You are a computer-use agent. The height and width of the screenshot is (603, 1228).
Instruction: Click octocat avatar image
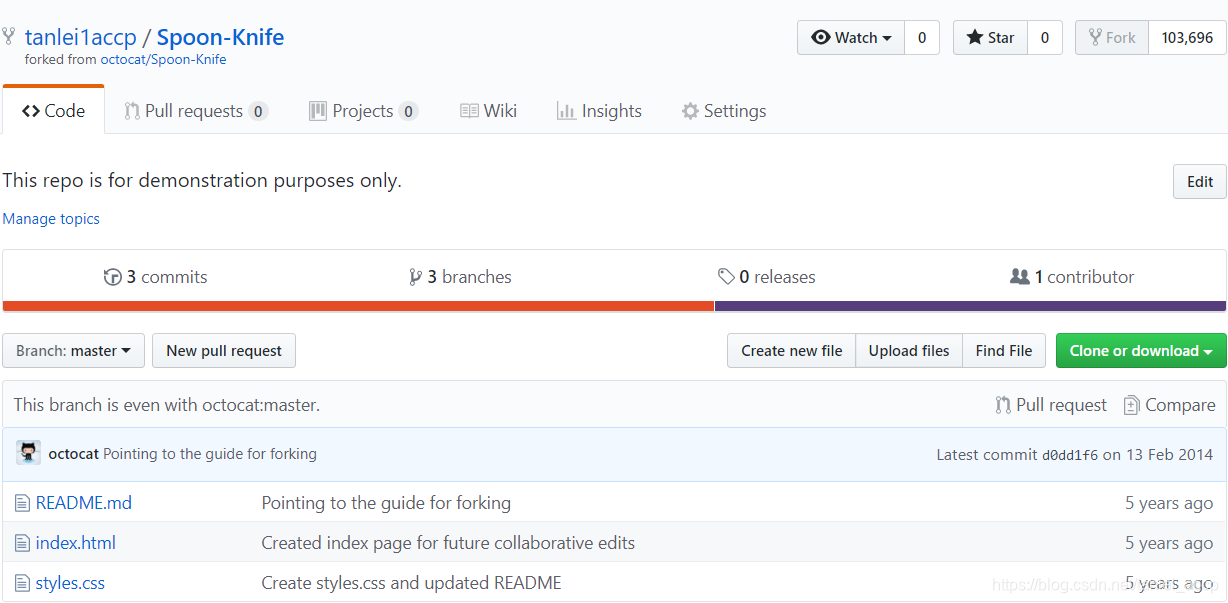(x=29, y=453)
